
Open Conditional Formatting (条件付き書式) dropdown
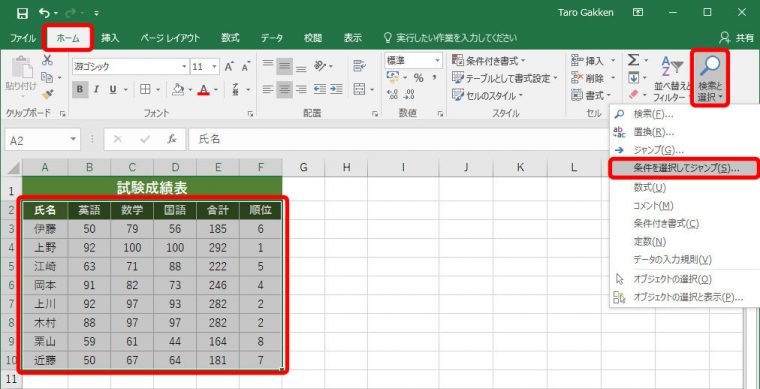pyautogui.click(x=489, y=61)
